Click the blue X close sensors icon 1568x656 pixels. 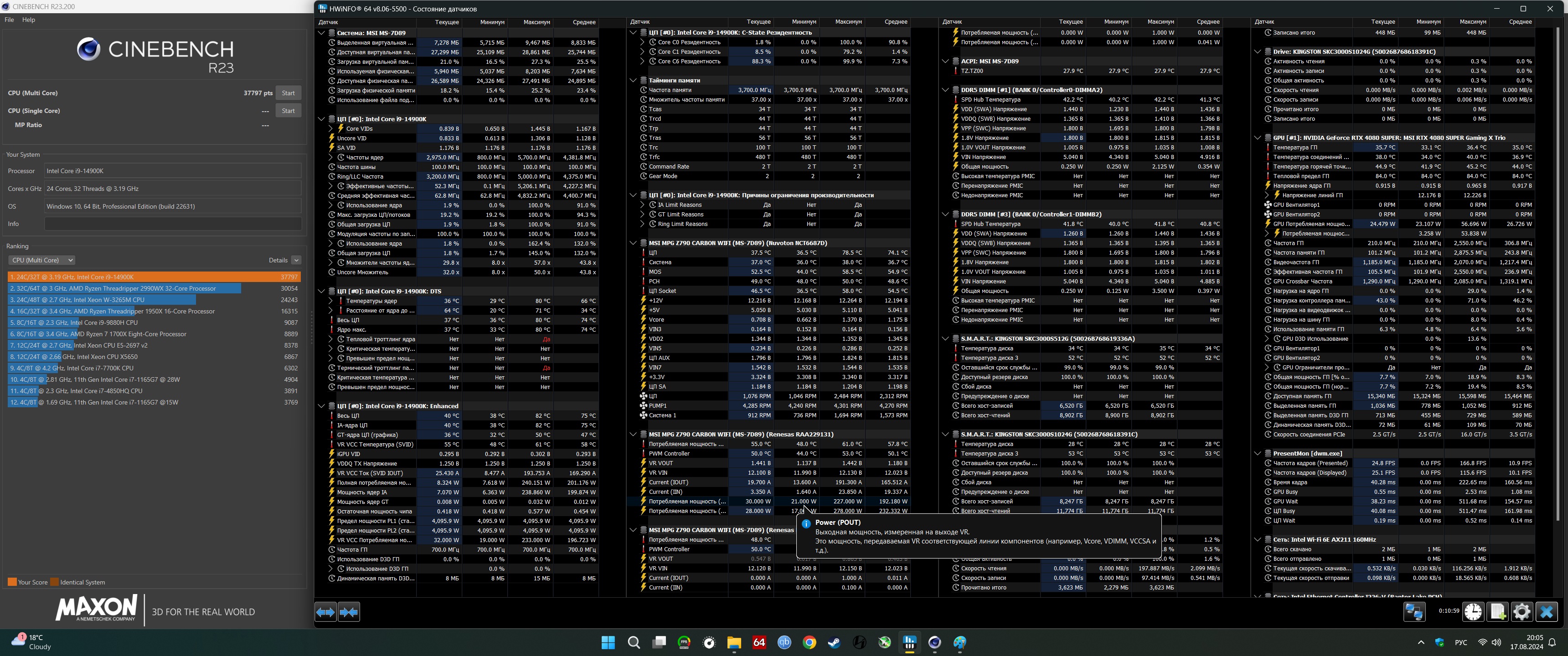[1547, 611]
